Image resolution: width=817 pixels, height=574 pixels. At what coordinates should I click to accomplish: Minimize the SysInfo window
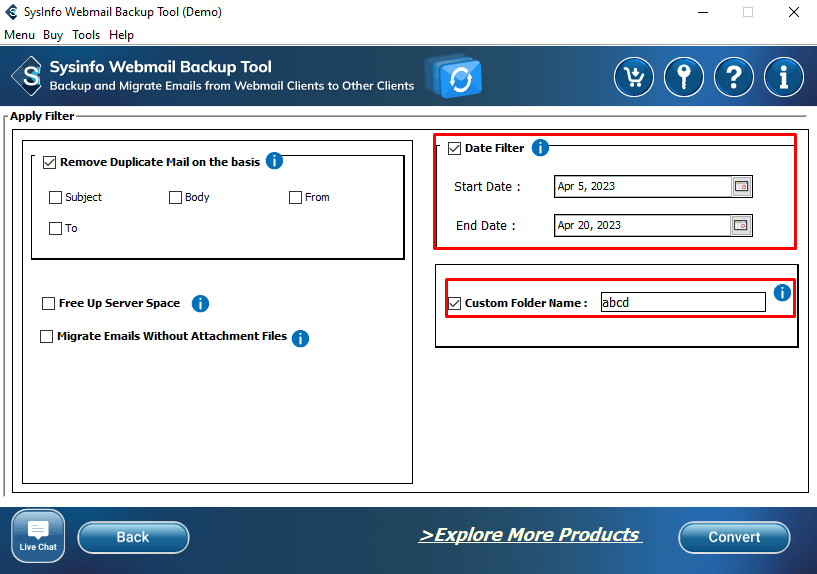703,12
